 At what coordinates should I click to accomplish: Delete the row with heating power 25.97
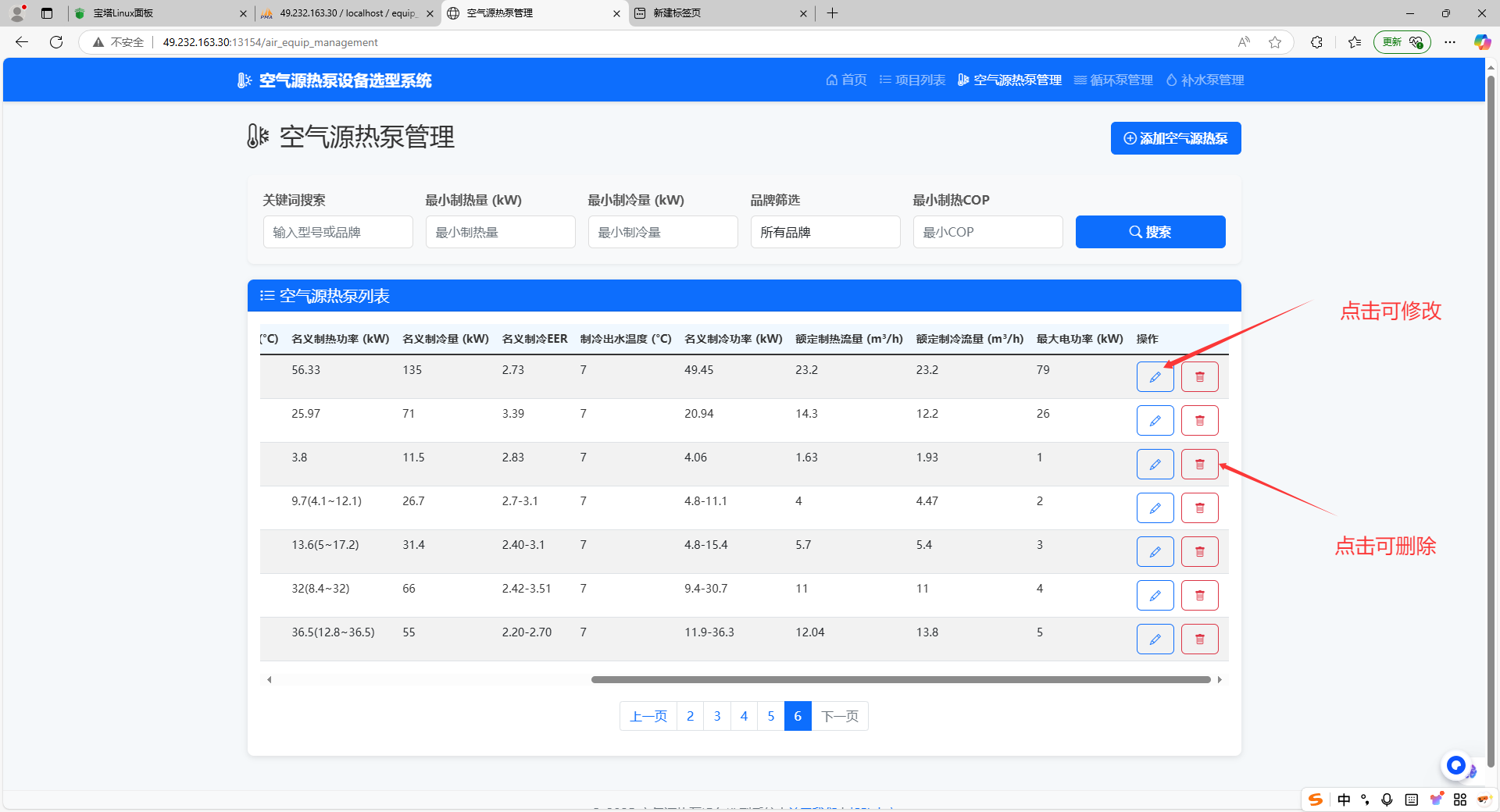1199,421
